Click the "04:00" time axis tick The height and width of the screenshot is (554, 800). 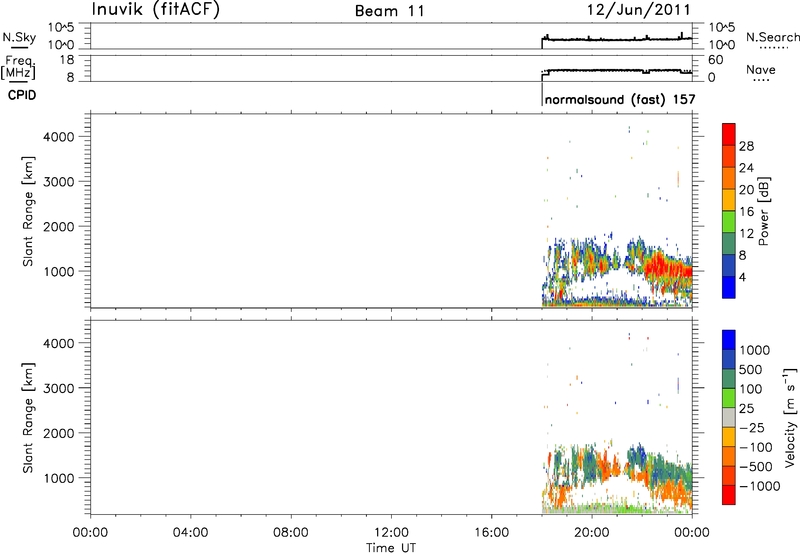[190, 533]
